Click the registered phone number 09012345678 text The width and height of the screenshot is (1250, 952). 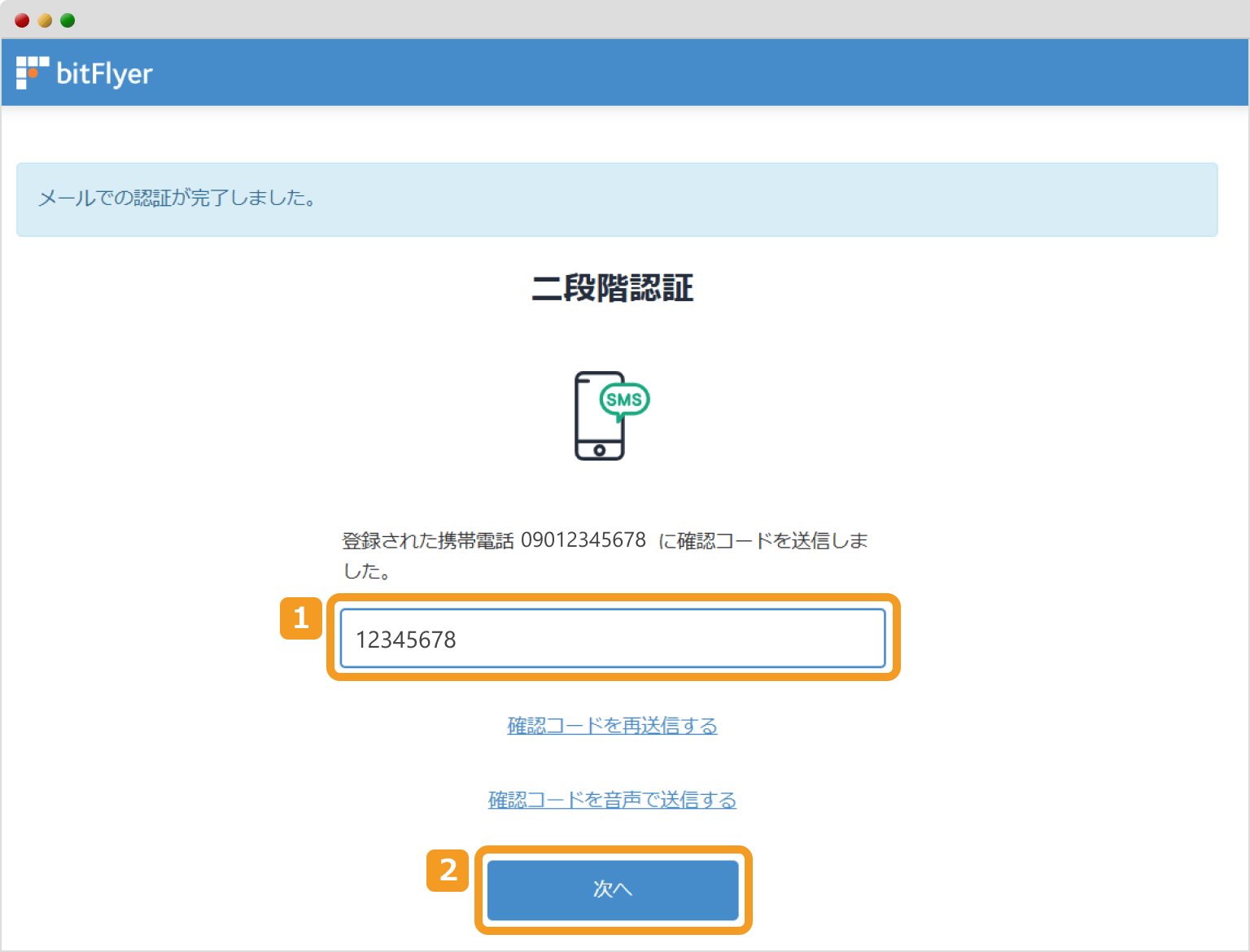pyautogui.click(x=583, y=540)
